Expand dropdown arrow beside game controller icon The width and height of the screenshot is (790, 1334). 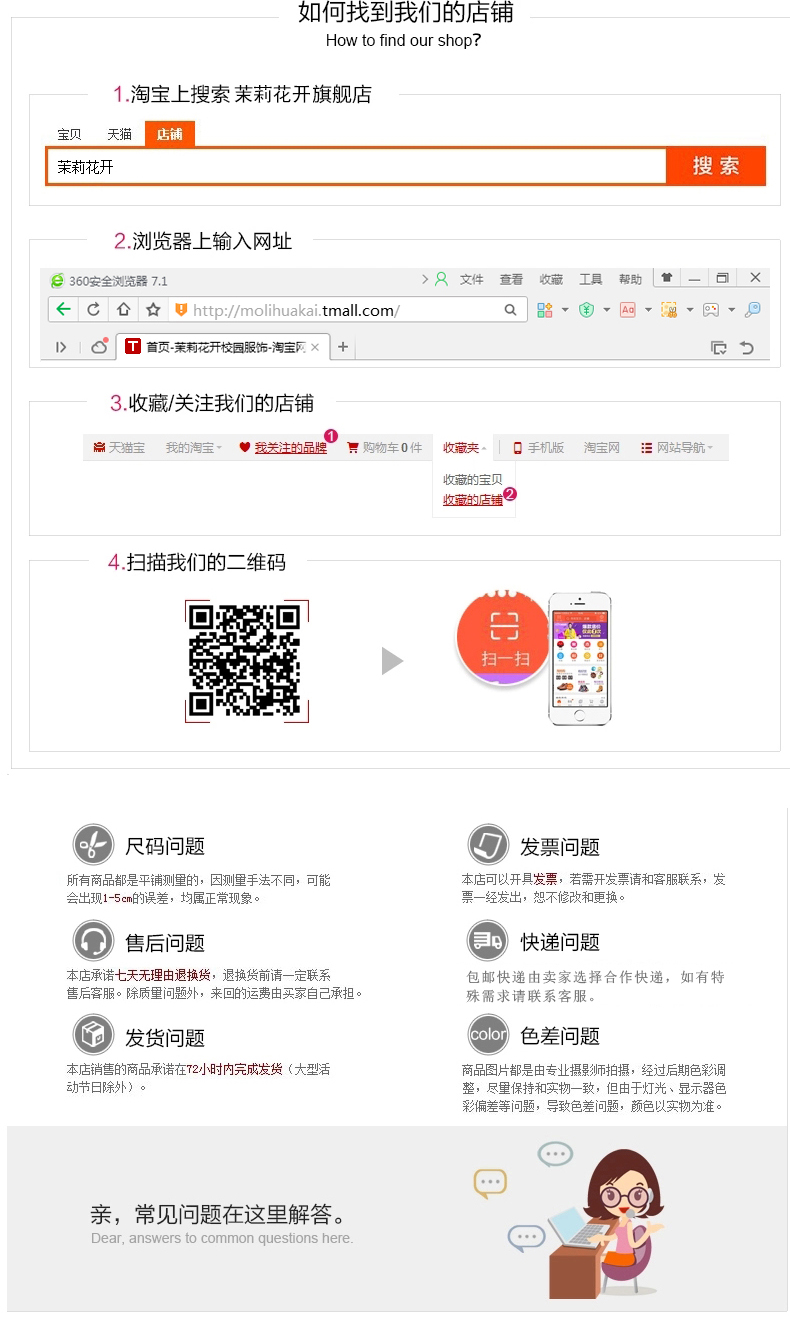click(731, 310)
